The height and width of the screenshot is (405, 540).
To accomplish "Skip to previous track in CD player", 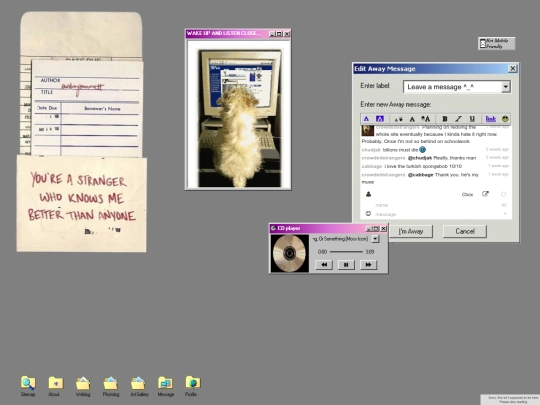I will (324, 265).
